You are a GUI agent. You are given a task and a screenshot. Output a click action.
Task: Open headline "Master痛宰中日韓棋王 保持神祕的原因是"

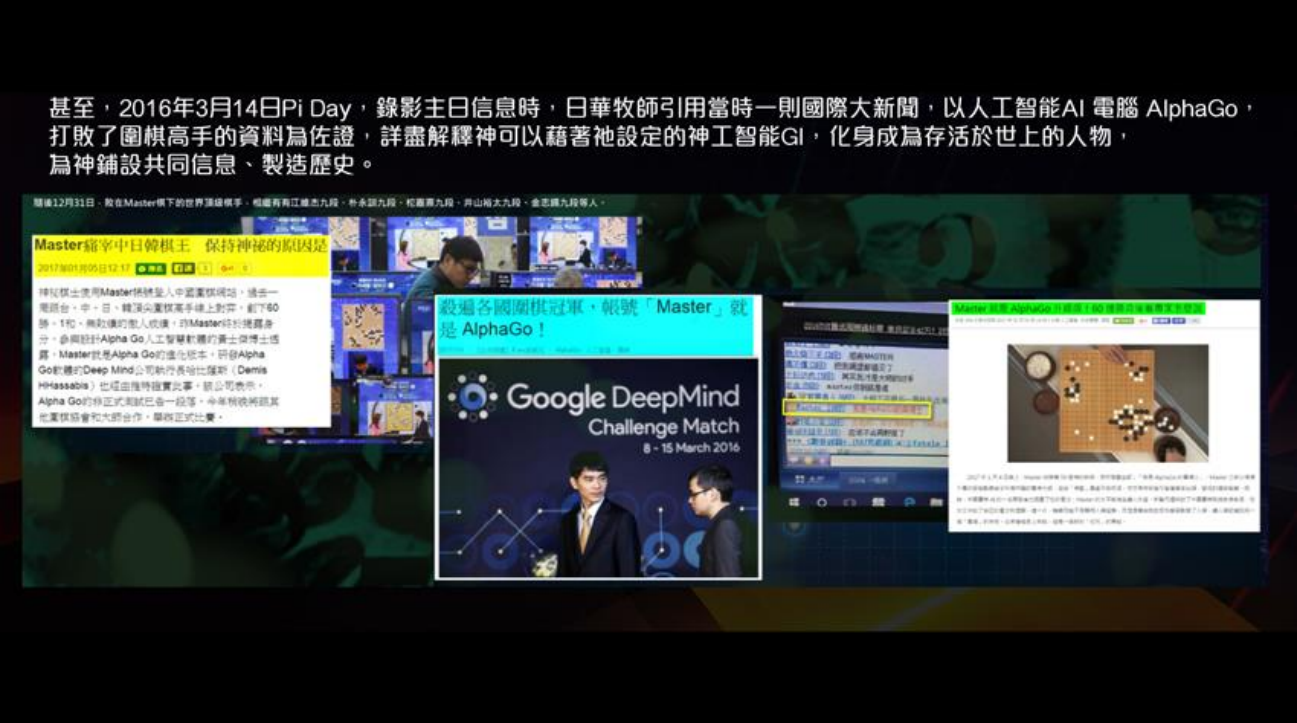point(180,245)
